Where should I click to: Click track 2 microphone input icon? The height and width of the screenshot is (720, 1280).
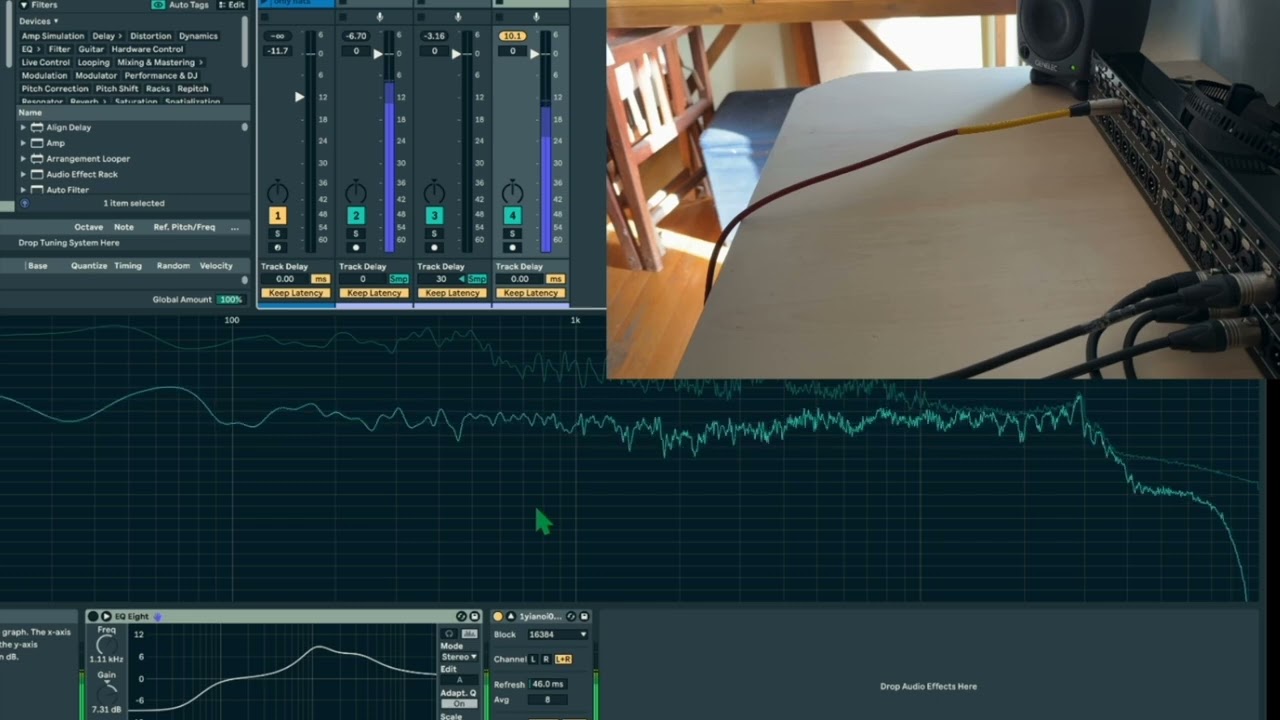(x=379, y=17)
